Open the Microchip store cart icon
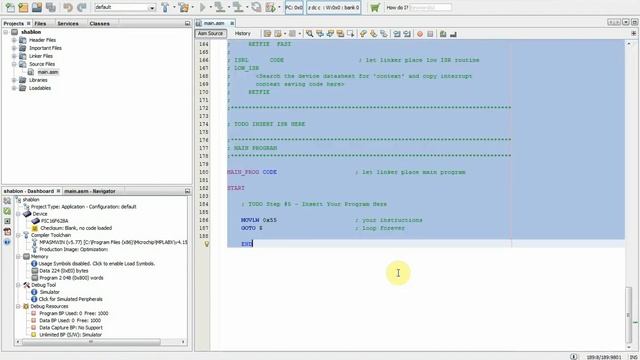This screenshot has width=640, height=360. [375, 7]
